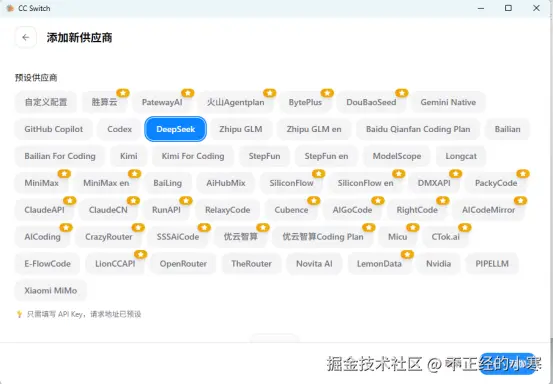Choose the Cubence provider
The image size is (554, 385).
click(291, 210)
